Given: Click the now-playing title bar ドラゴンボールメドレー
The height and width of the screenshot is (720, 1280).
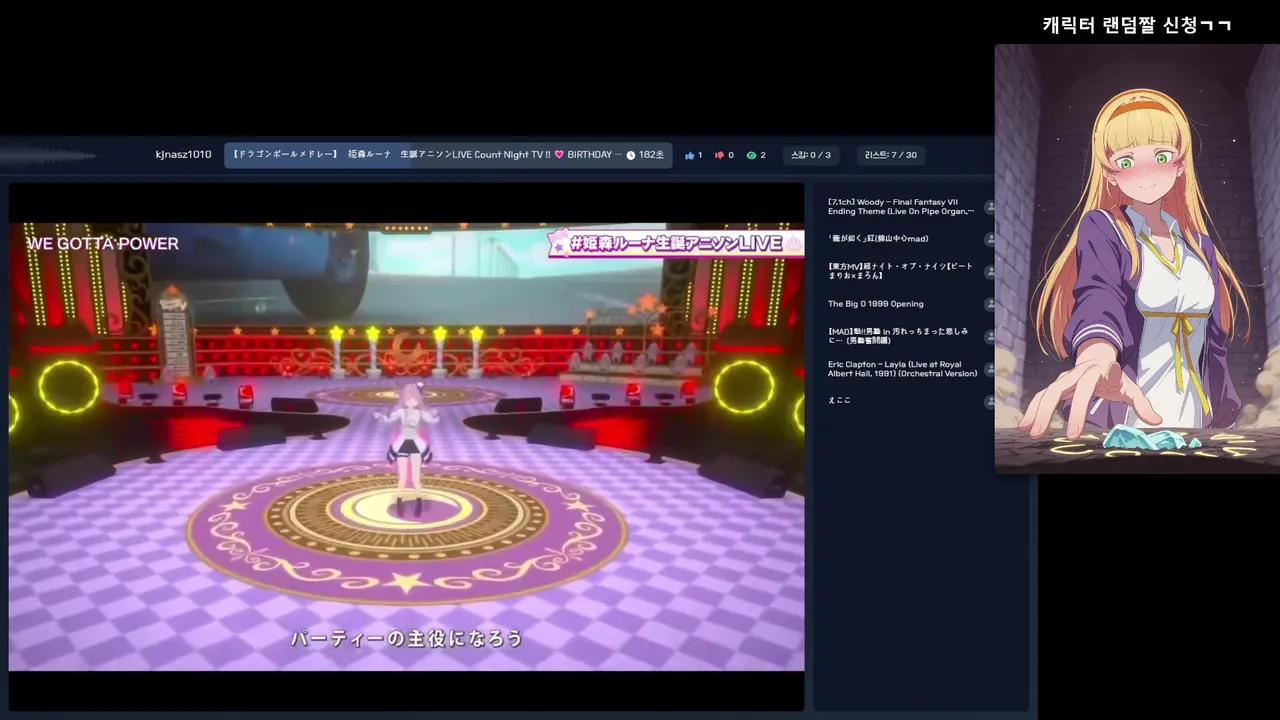Looking at the screenshot, I should tap(448, 155).
